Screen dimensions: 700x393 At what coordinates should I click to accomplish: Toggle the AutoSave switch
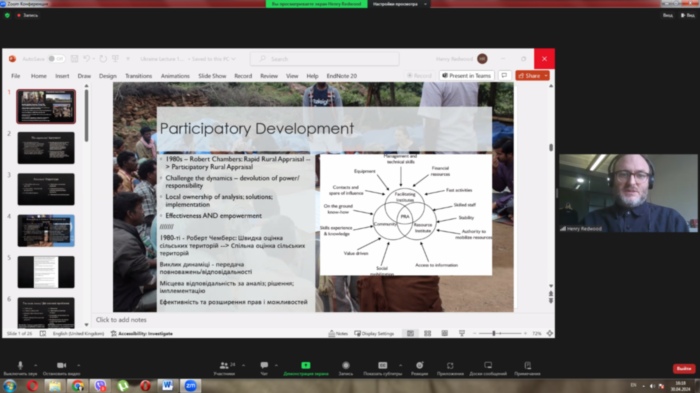pyautogui.click(x=57, y=59)
